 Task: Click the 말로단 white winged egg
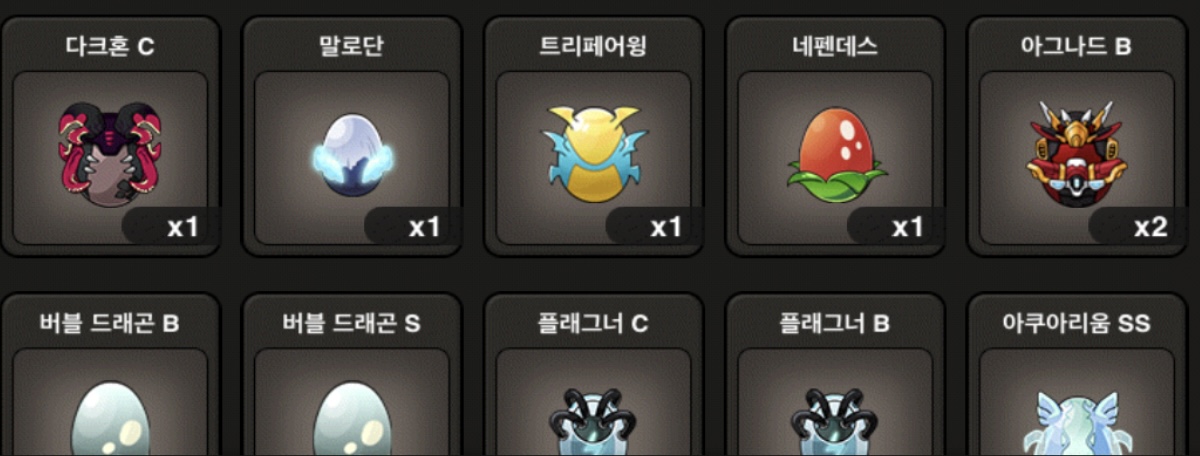pyautogui.click(x=352, y=158)
